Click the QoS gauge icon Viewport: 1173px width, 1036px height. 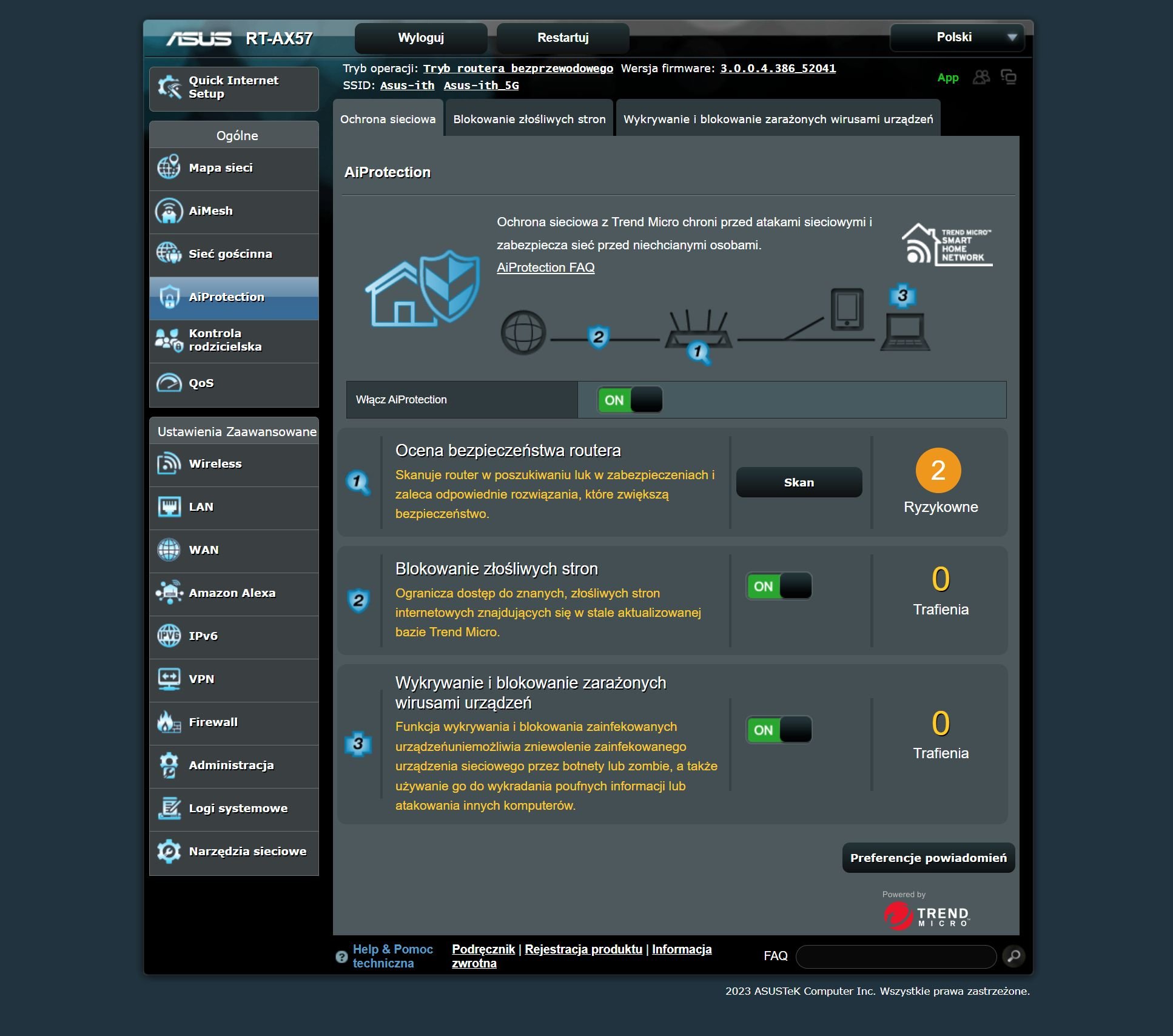(169, 383)
